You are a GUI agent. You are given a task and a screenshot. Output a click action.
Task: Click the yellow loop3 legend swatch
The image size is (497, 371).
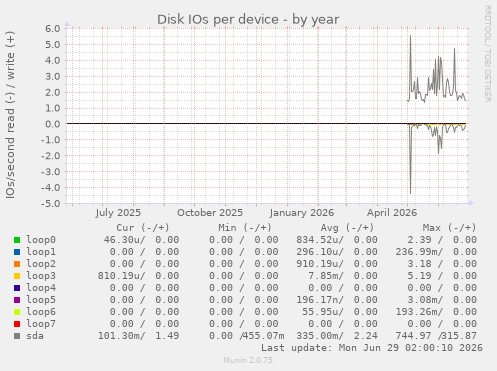(x=17, y=276)
